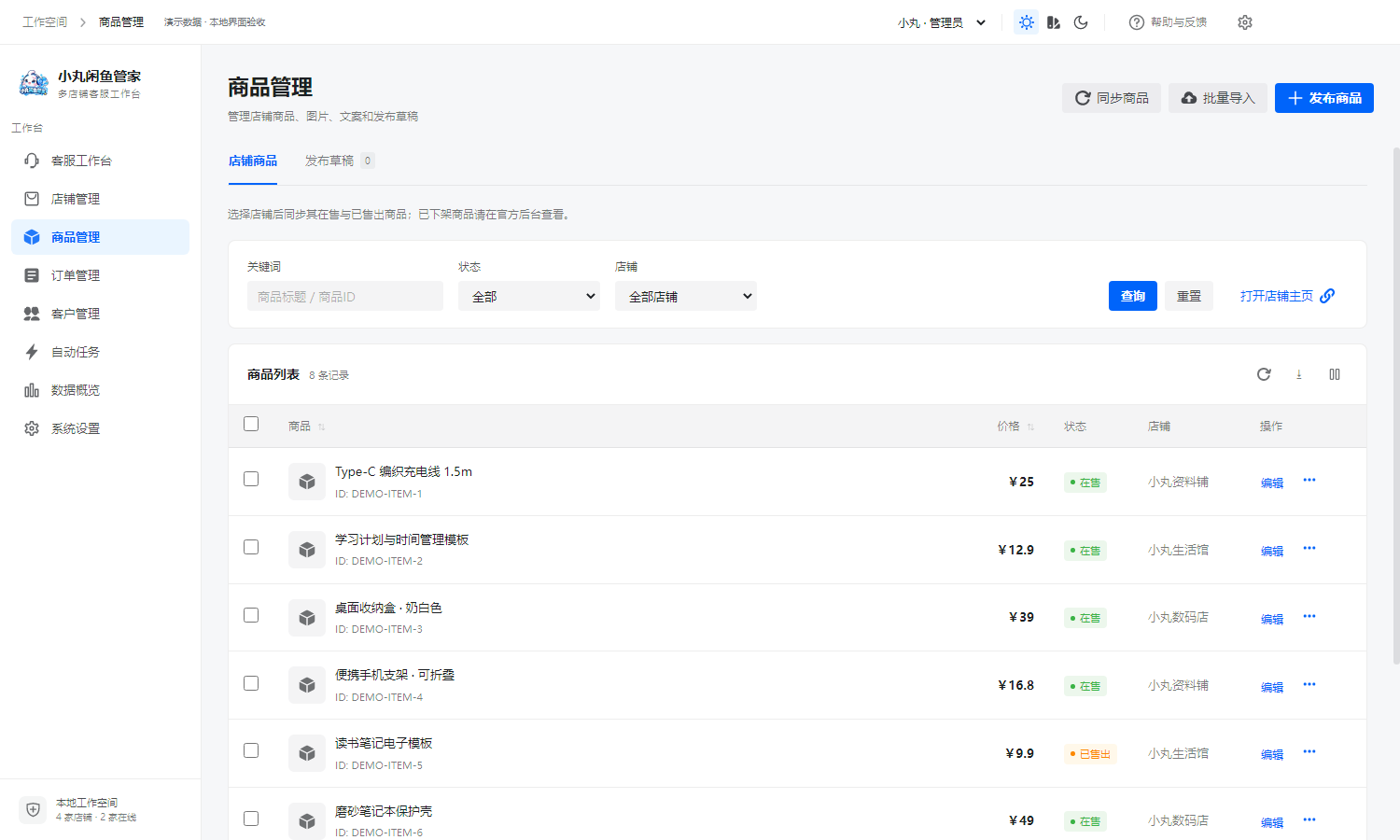Screen dimensions: 1400x840
Task: Navigate to 客户管理 in the sidebar
Action: [x=100, y=314]
